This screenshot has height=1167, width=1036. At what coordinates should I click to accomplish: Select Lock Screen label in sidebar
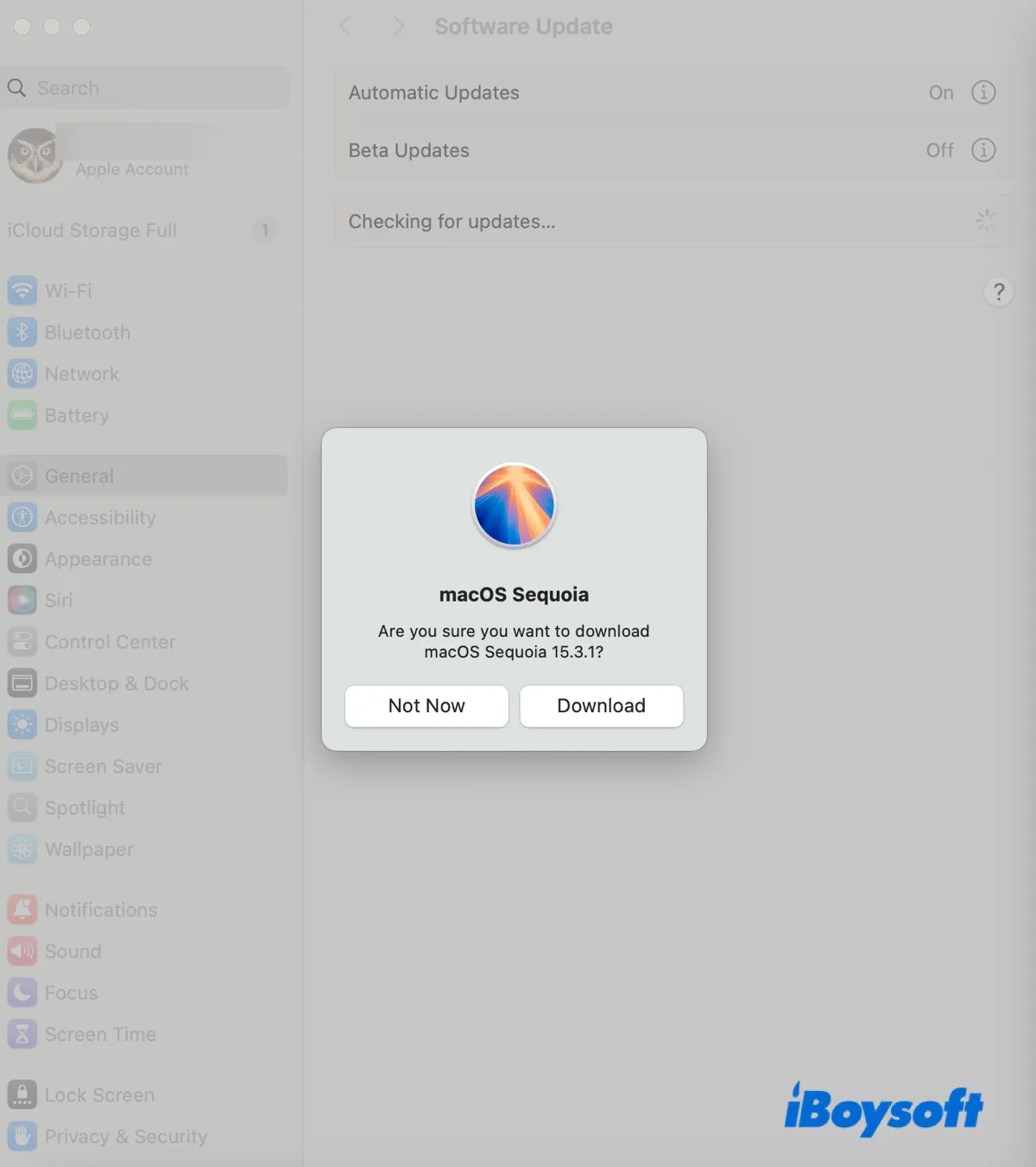[99, 1094]
